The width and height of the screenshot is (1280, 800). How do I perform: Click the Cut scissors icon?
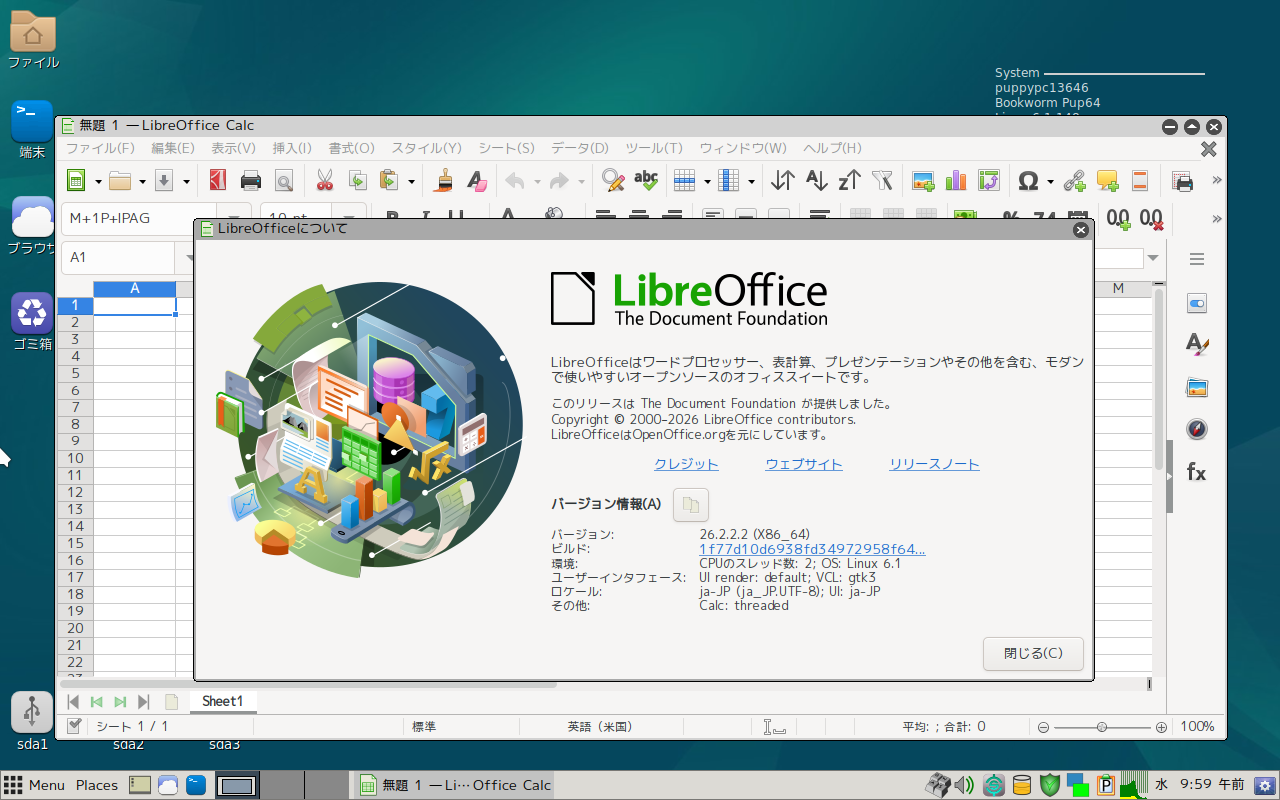pyautogui.click(x=324, y=181)
